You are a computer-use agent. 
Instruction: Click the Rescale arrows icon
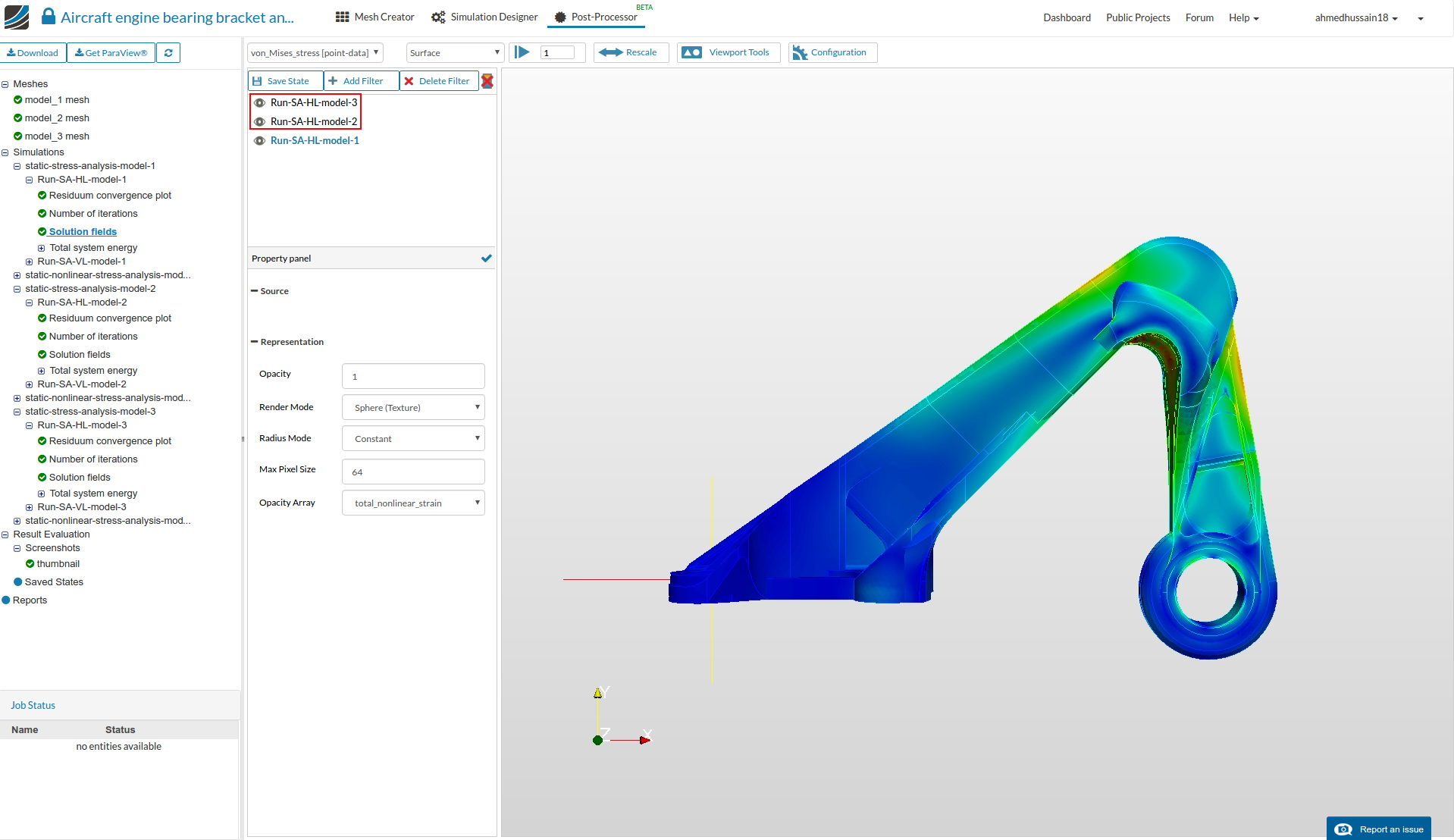click(x=610, y=52)
